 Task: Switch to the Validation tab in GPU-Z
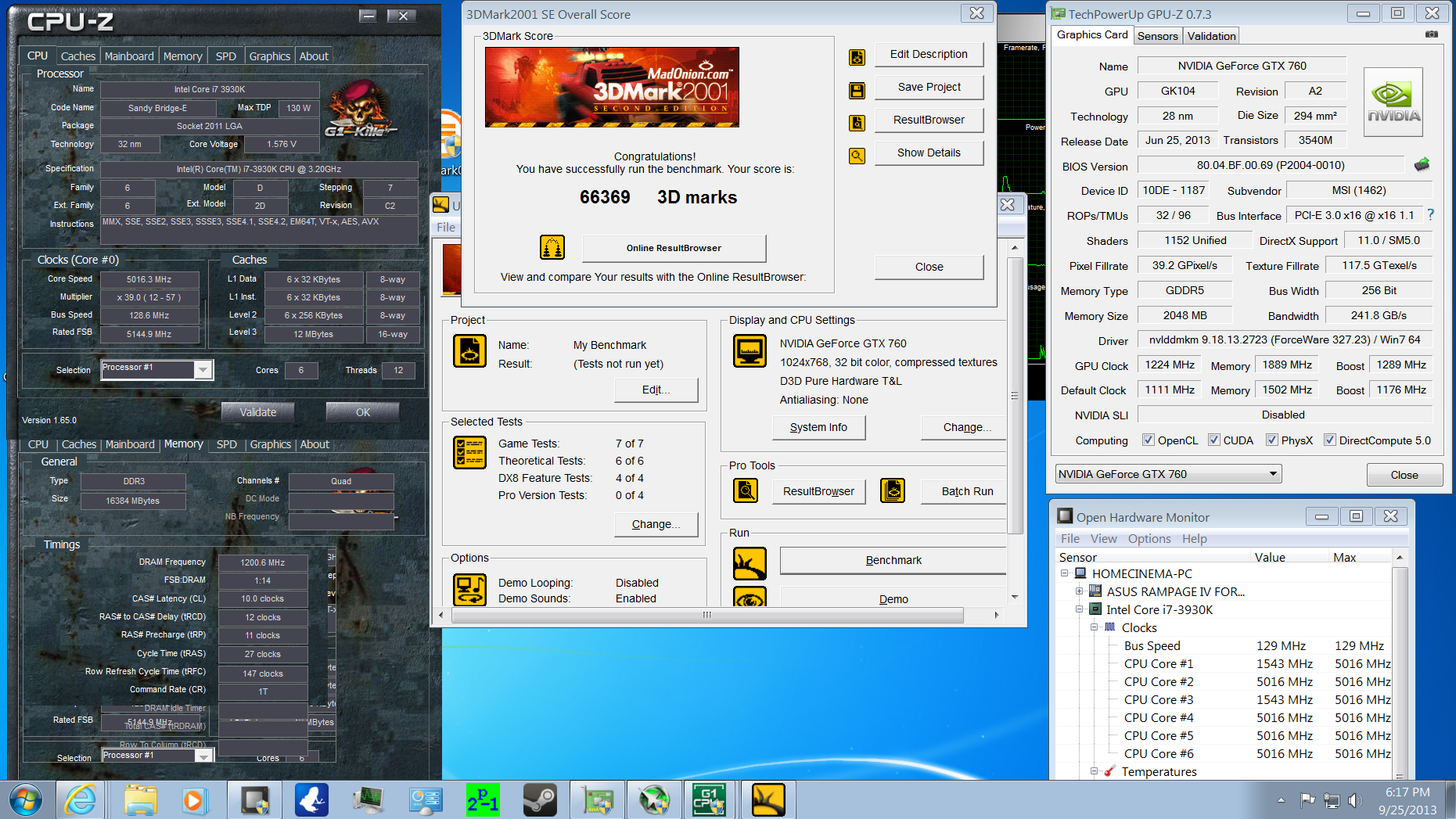(x=1211, y=36)
